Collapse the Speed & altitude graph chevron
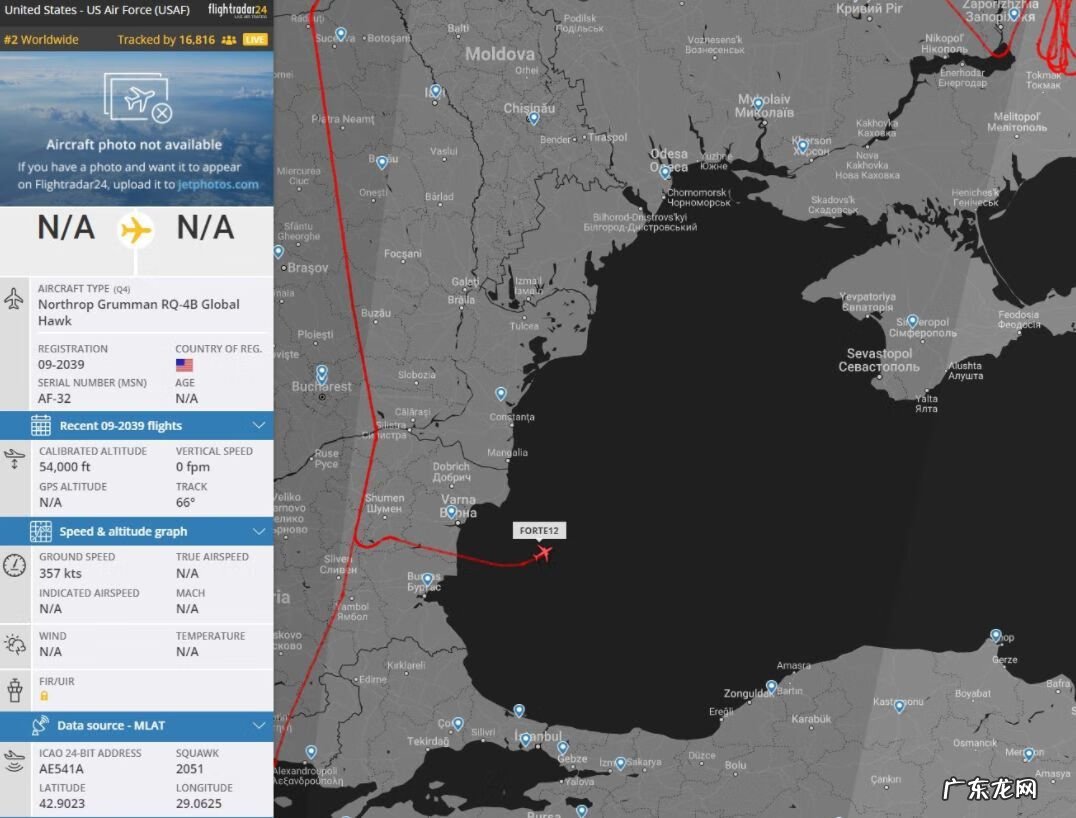 pos(258,531)
